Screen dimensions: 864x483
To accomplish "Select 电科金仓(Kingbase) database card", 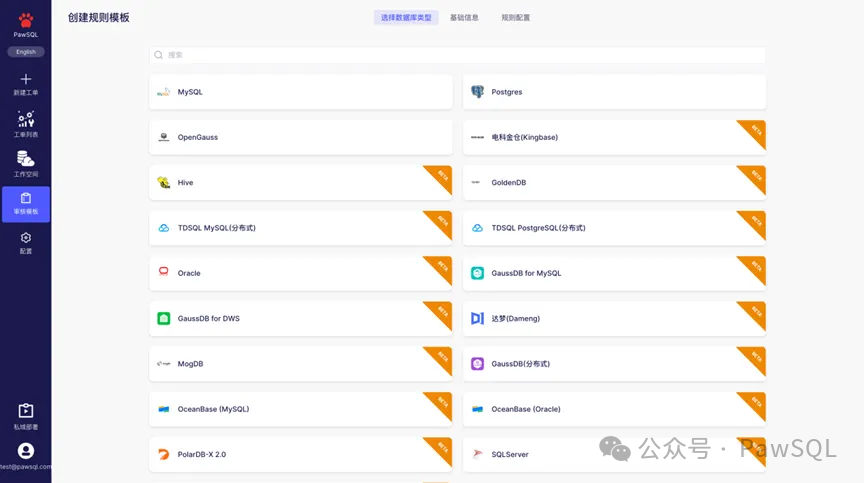I will tap(614, 137).
